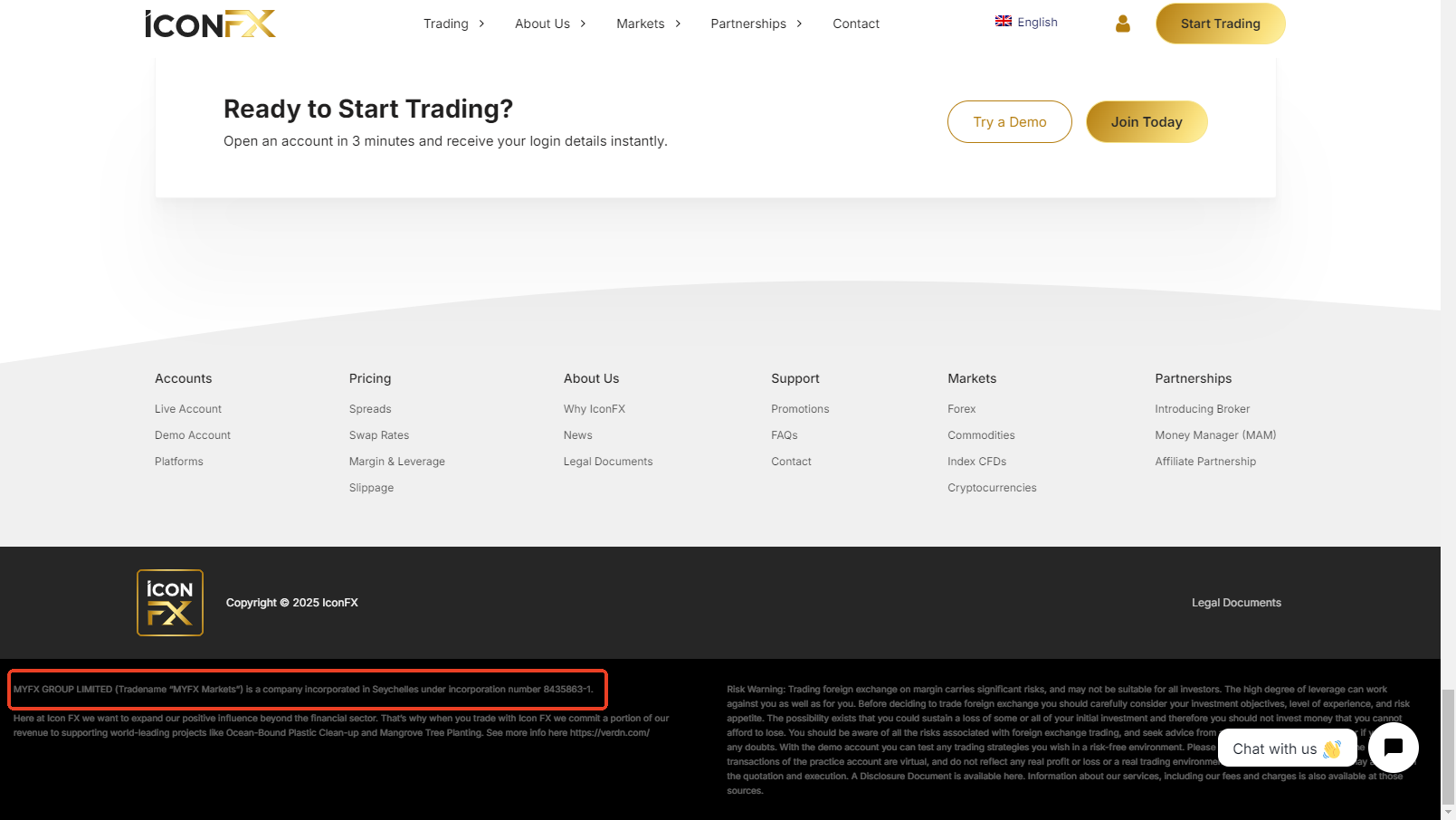Click the UK flag language icon
Viewport: 1456px width, 820px height.
(x=1004, y=22)
